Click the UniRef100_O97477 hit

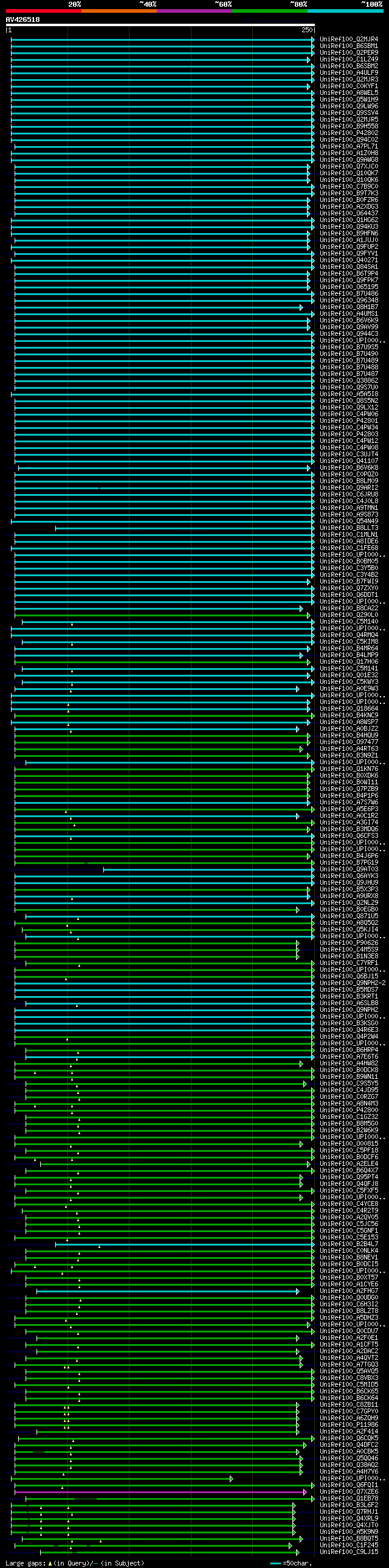tap(349, 742)
